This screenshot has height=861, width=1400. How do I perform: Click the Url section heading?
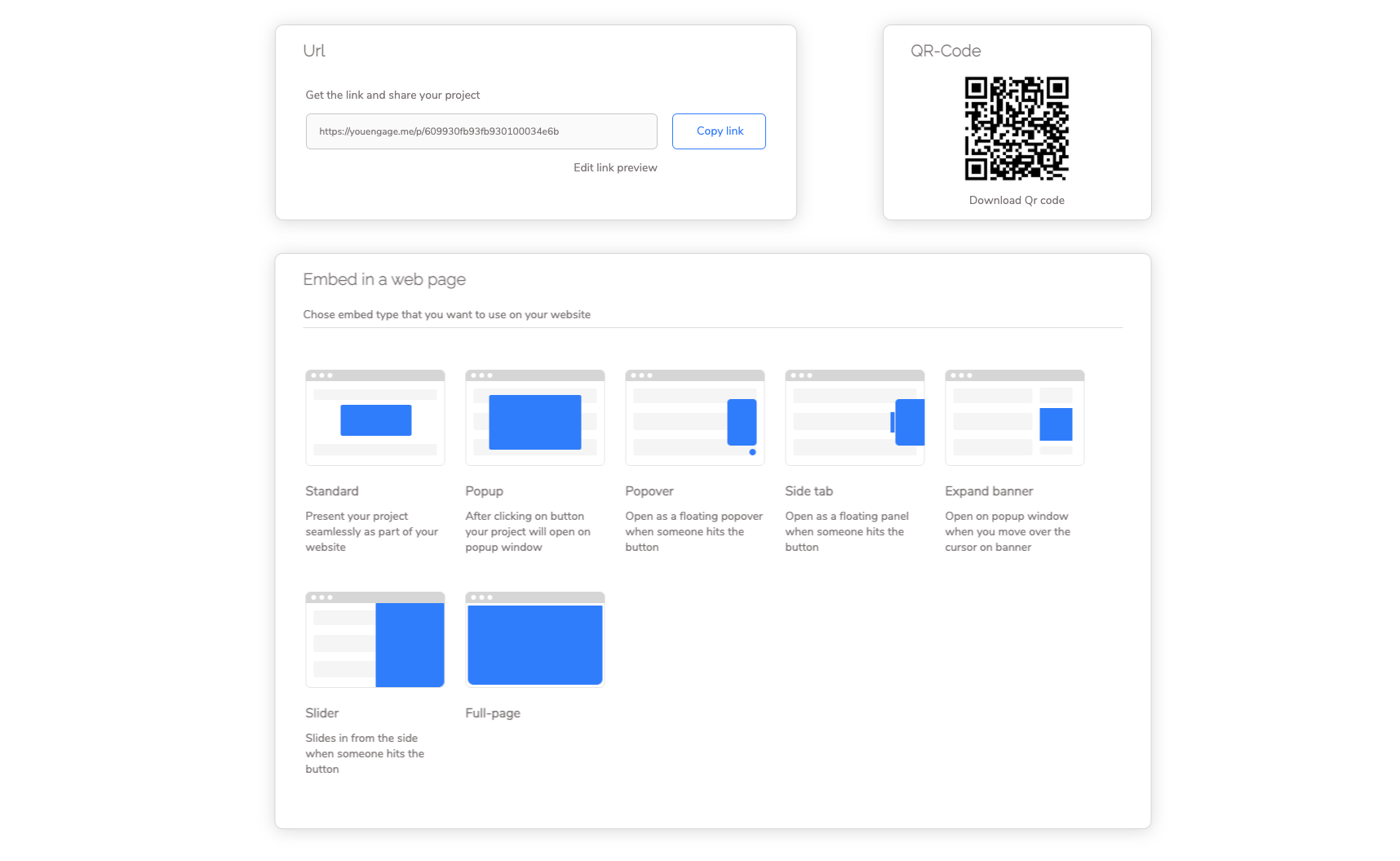[x=314, y=51]
